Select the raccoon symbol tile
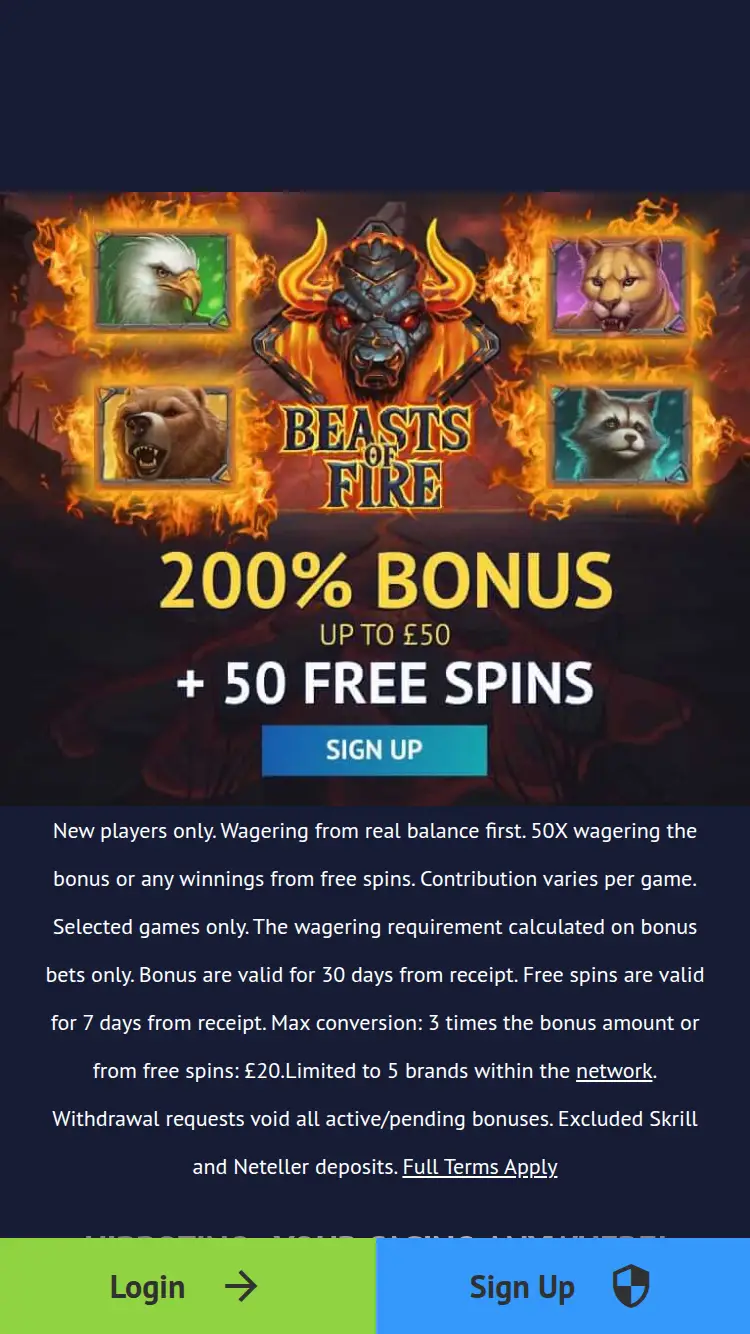This screenshot has width=750, height=1334. pyautogui.click(x=620, y=435)
